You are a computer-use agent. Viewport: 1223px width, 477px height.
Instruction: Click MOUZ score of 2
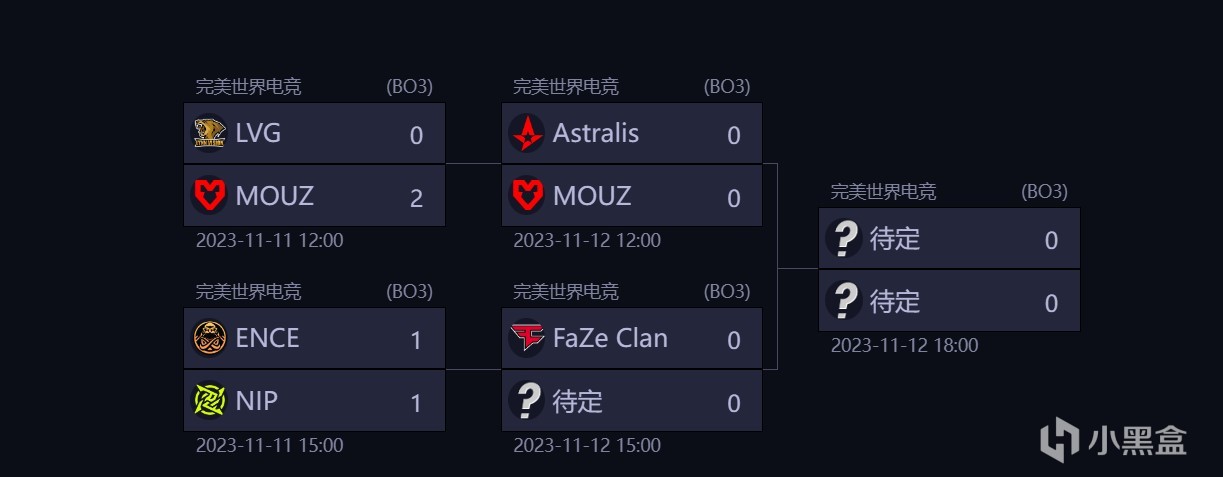point(416,198)
